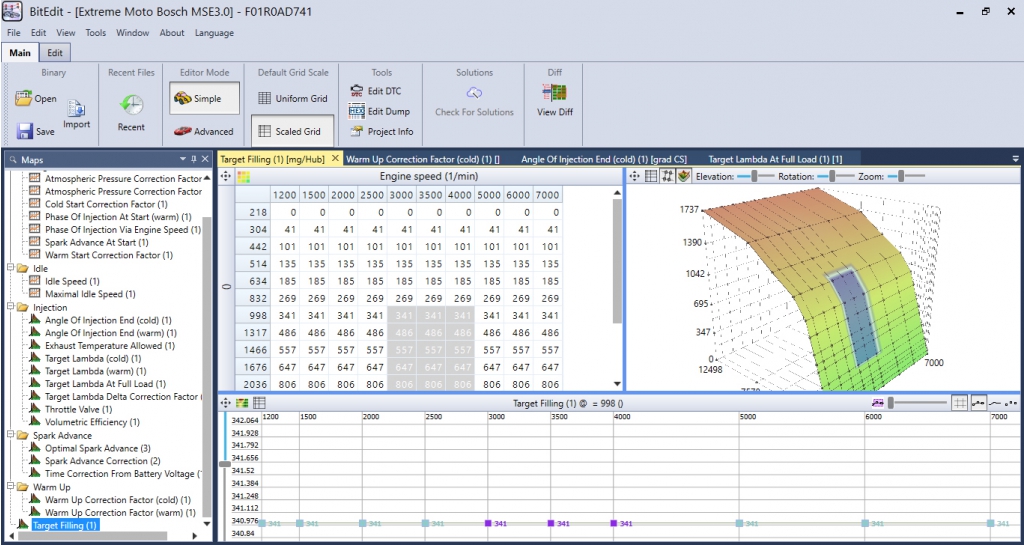1024x545 pixels.
Task: Select Uniform Grid scale
Action: point(292,99)
